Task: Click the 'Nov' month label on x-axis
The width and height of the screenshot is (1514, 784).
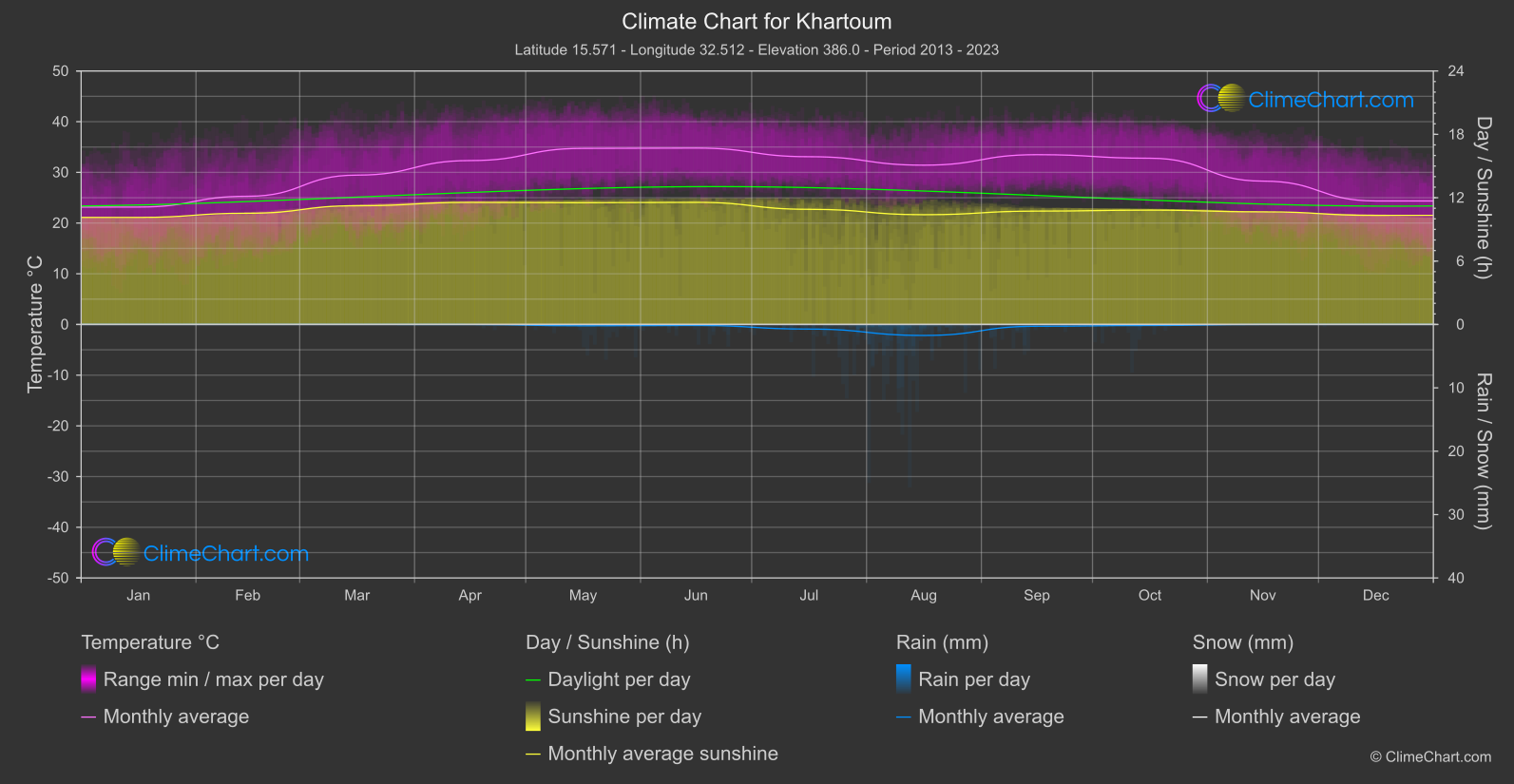Action: [1263, 595]
